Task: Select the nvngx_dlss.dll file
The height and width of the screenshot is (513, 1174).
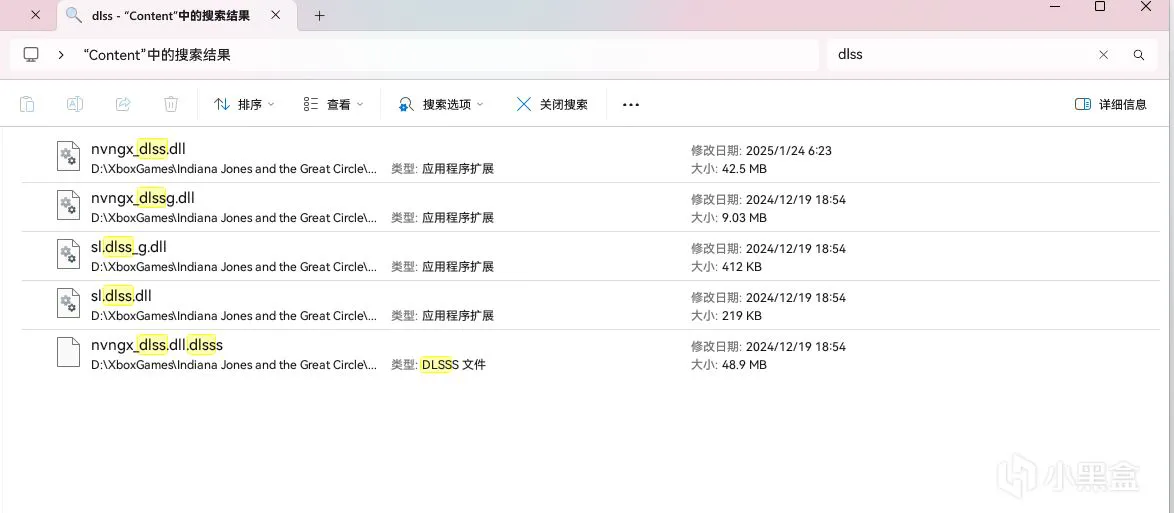Action: tap(138, 149)
